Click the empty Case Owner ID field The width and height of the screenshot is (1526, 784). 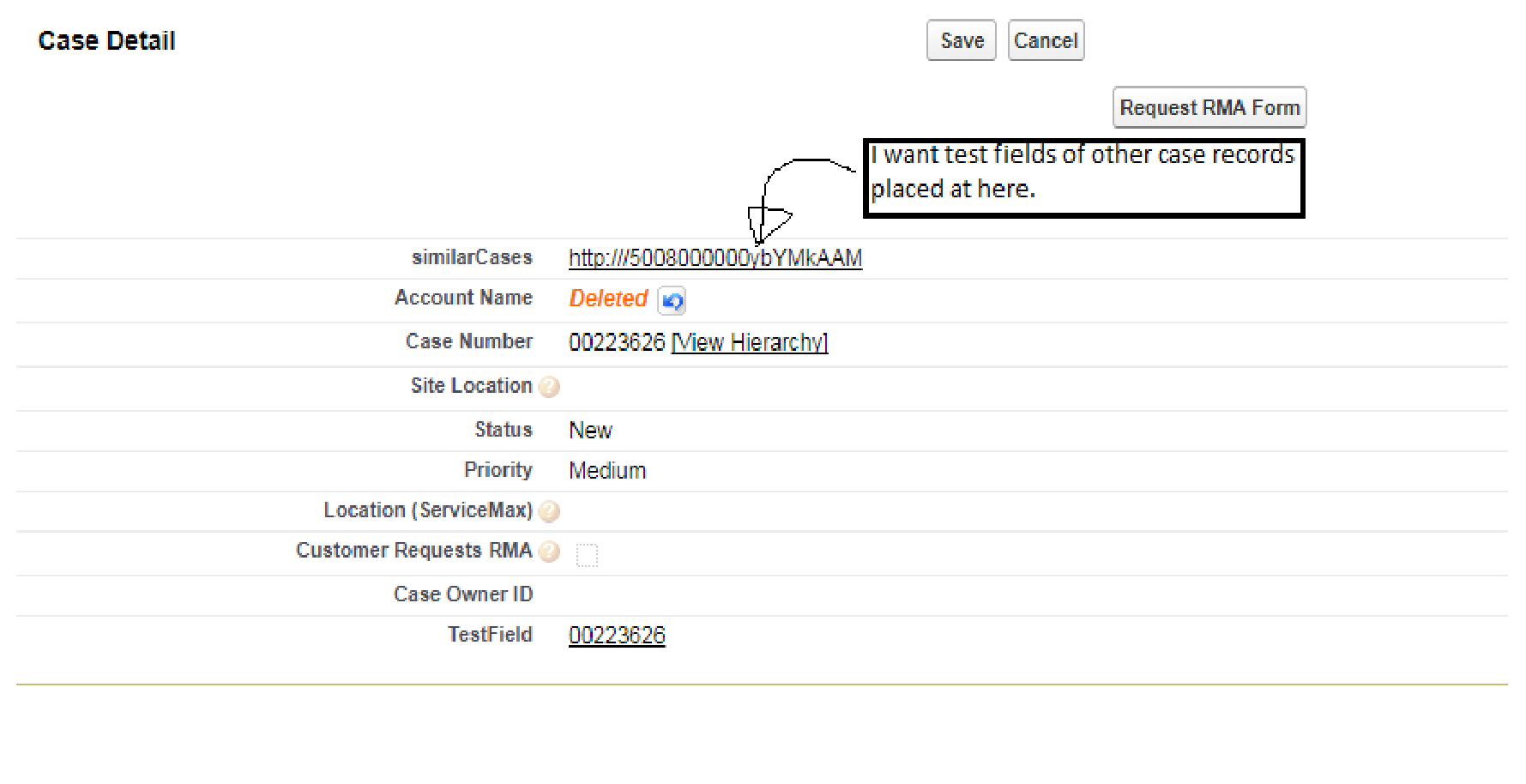pyautogui.click(x=686, y=594)
